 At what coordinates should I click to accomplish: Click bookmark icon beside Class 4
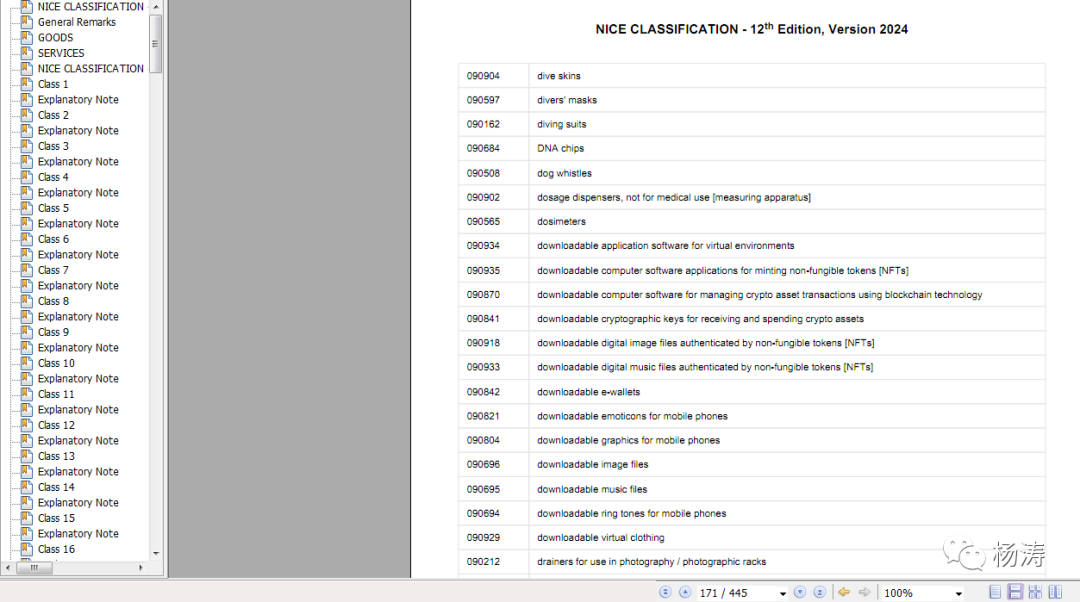[27, 176]
